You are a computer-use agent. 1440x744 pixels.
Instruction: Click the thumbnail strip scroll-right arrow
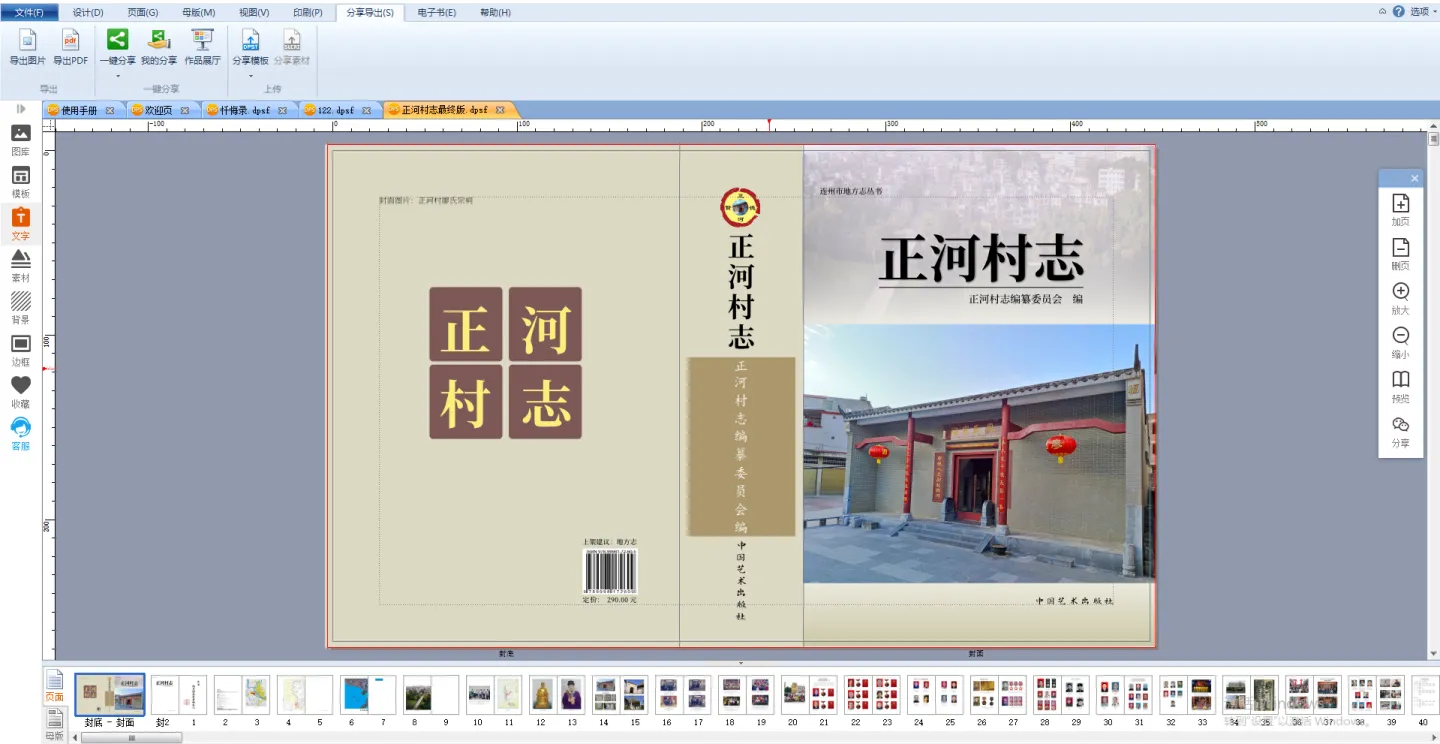1434,737
